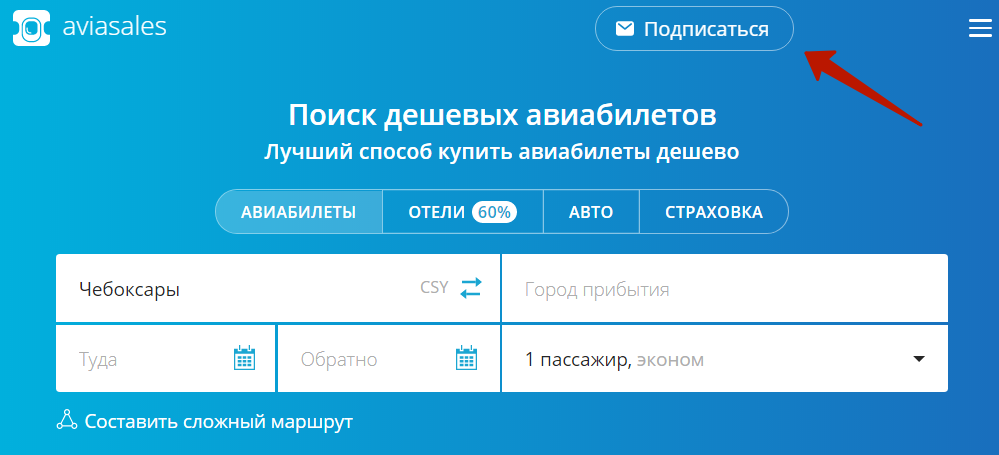Select the Авто tab
999x455 pixels.
click(590, 212)
